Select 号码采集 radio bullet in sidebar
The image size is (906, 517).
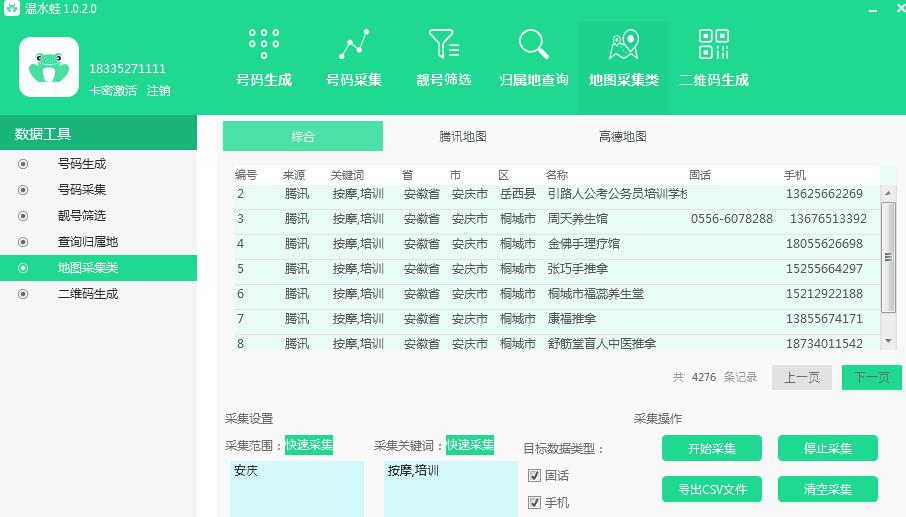point(23,190)
